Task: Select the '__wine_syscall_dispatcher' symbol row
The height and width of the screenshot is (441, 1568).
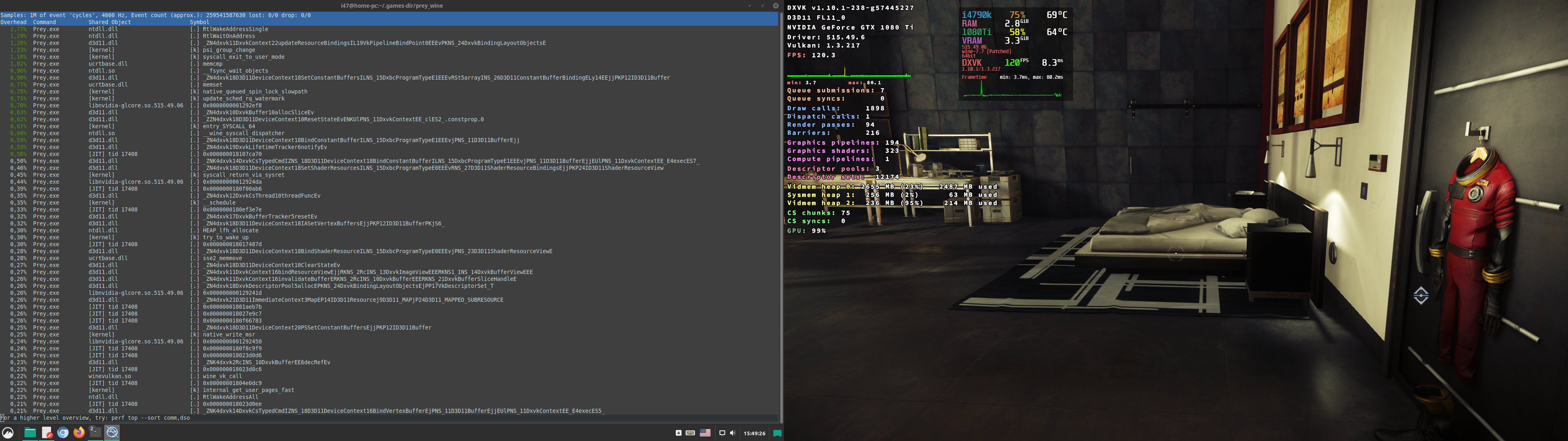Action: [x=390, y=134]
